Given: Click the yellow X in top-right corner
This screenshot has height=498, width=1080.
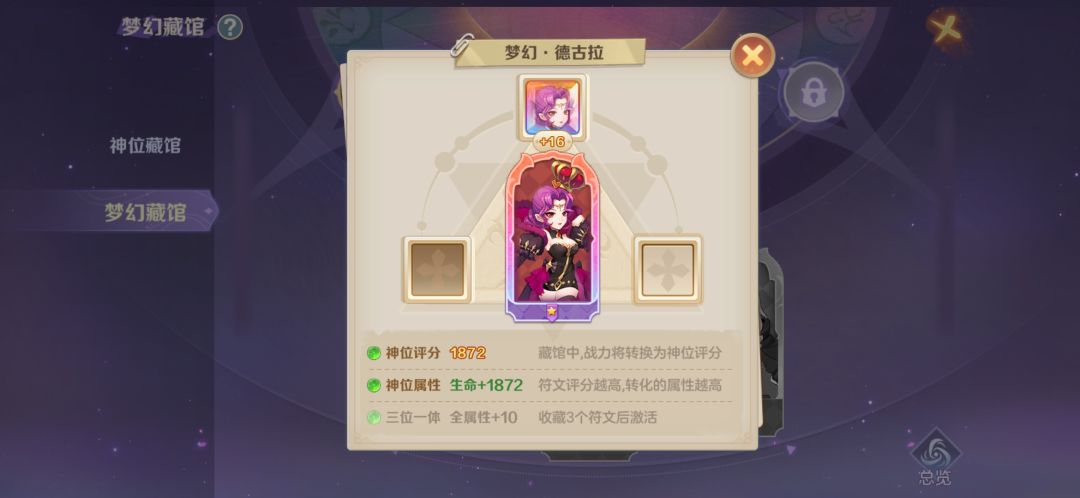Looking at the screenshot, I should (x=946, y=28).
